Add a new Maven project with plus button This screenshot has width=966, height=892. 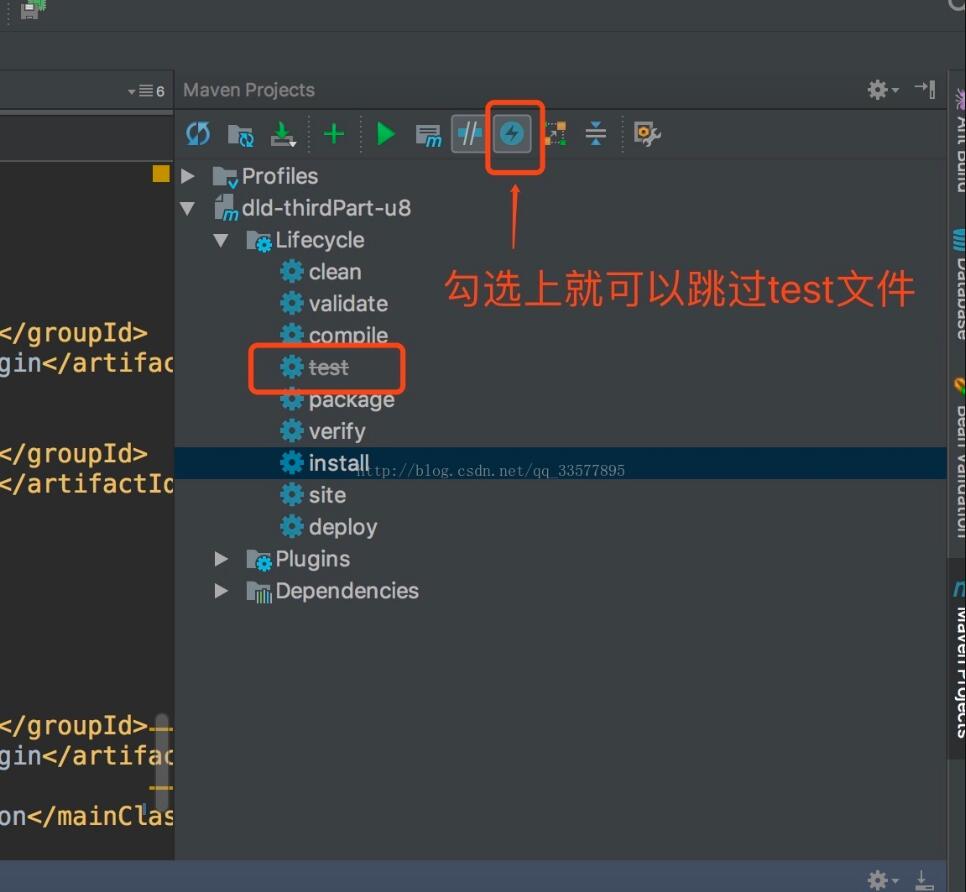pyautogui.click(x=334, y=133)
